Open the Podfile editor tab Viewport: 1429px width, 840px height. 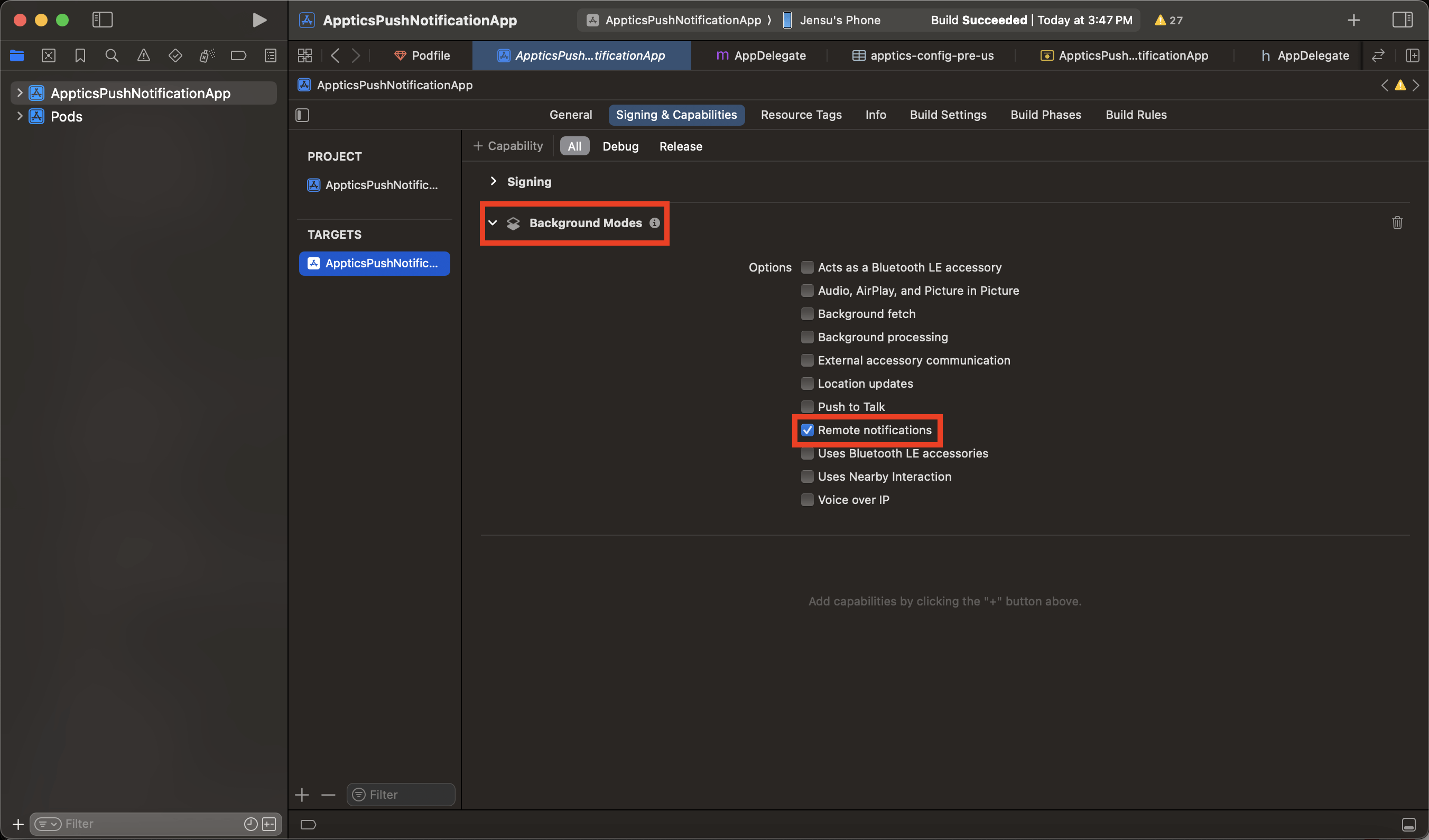click(422, 55)
